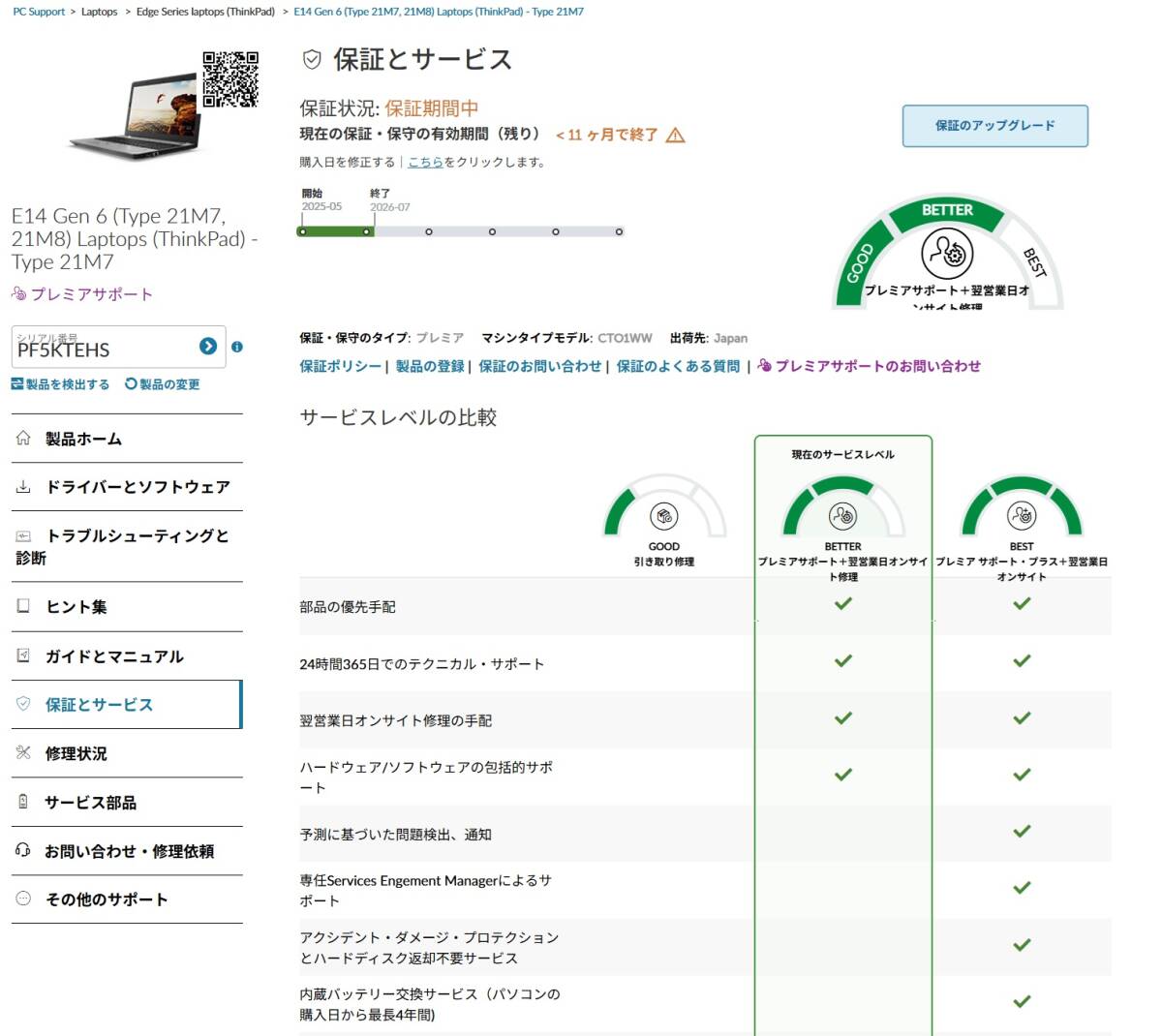Screen dimensions: 1162x1036
Task: Click the < 11 ヶ月で終了 remaining warranty text
Action: pos(606,136)
